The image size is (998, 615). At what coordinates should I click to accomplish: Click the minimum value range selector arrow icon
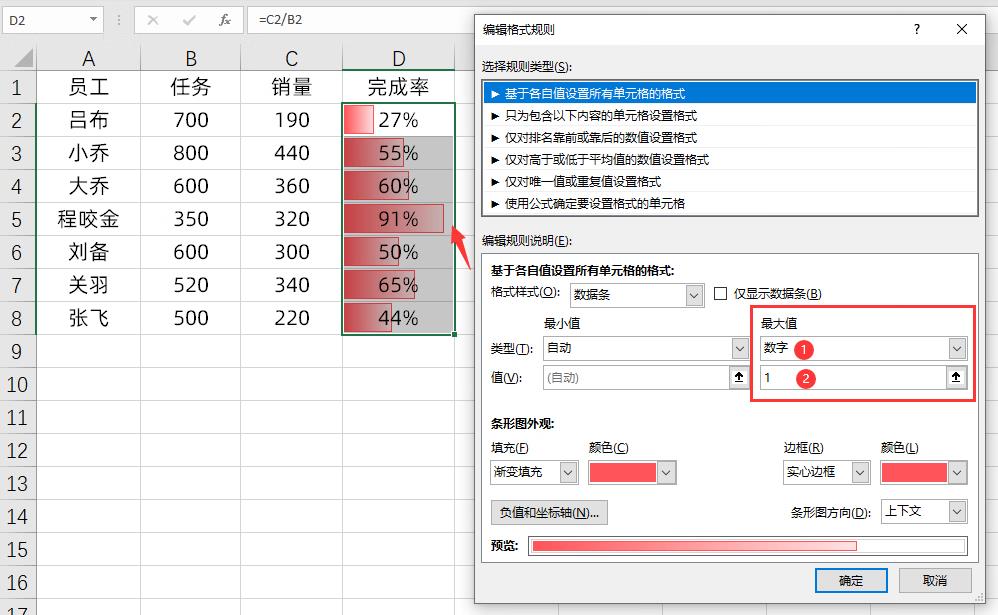tap(739, 377)
